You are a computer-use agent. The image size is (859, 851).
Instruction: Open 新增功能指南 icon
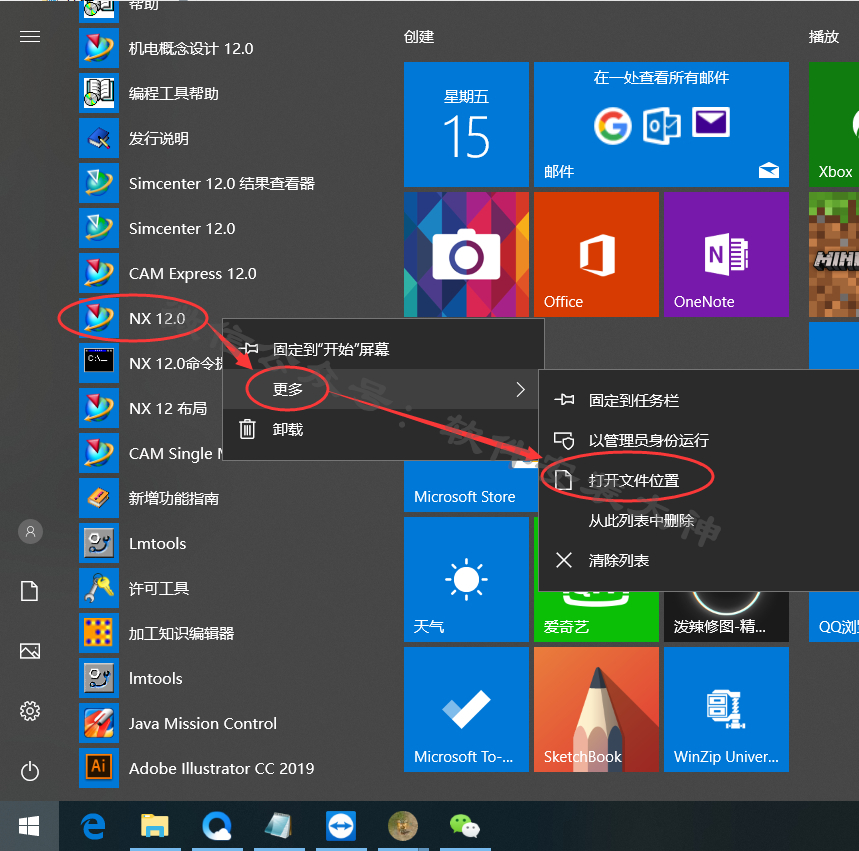pyautogui.click(x=99, y=498)
